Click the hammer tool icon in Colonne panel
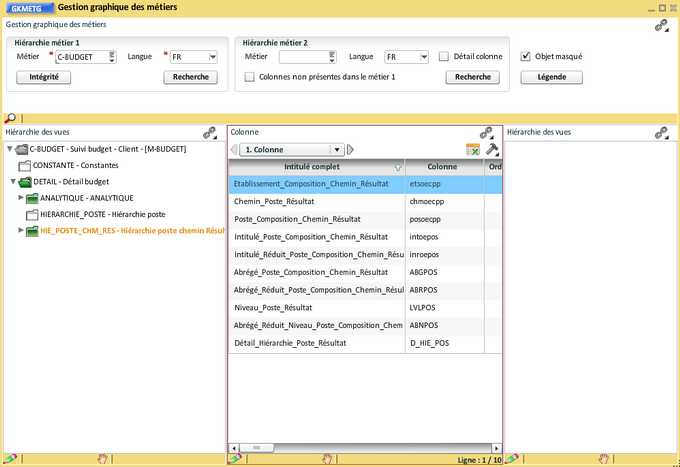 click(x=492, y=149)
